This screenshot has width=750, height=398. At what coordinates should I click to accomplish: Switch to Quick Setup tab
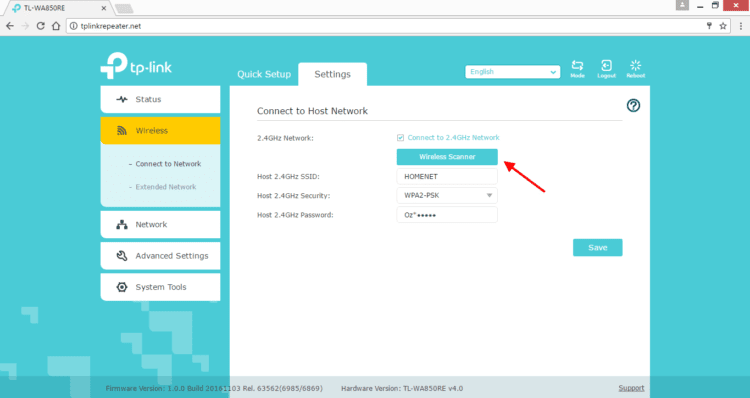(x=264, y=74)
